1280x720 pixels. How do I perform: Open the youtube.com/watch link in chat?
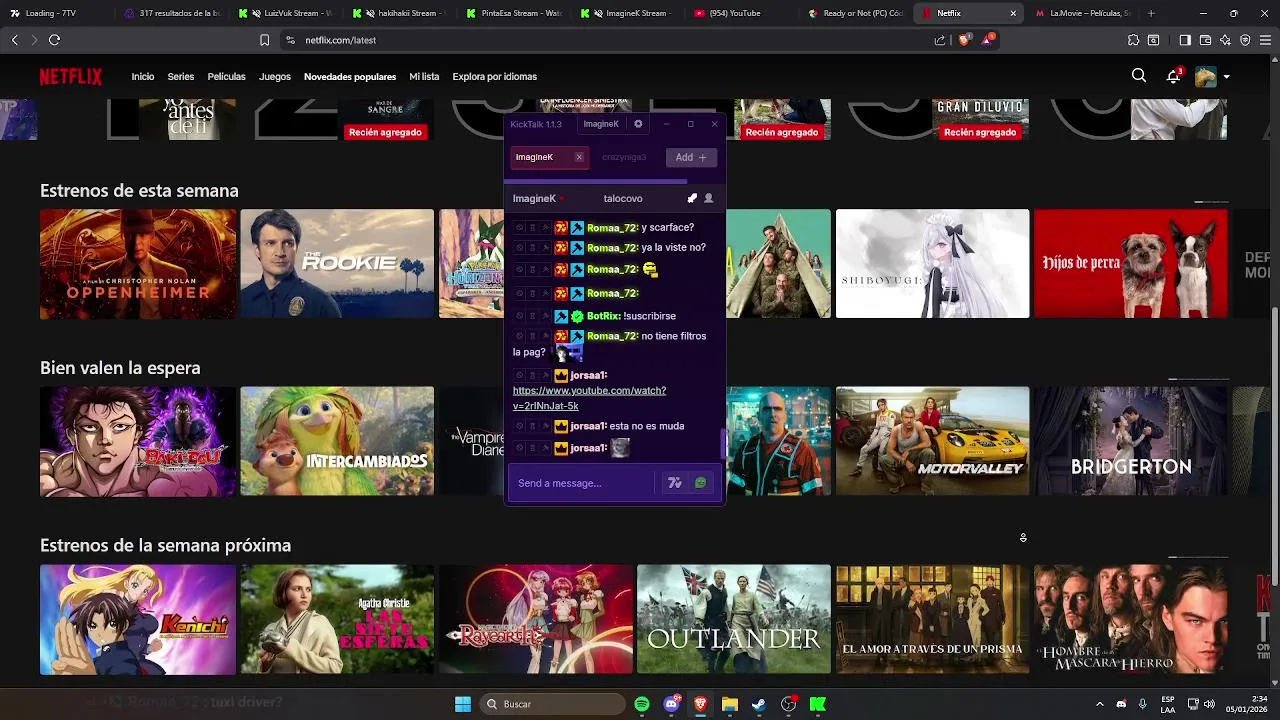(x=589, y=398)
